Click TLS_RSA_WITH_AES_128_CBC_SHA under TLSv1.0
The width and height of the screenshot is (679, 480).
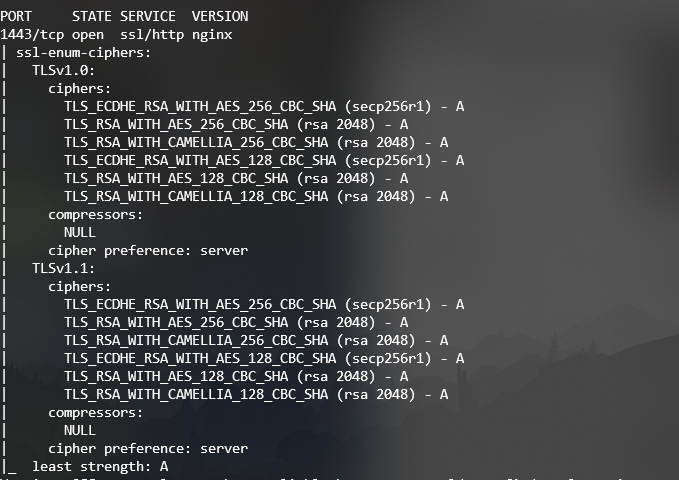236,178
